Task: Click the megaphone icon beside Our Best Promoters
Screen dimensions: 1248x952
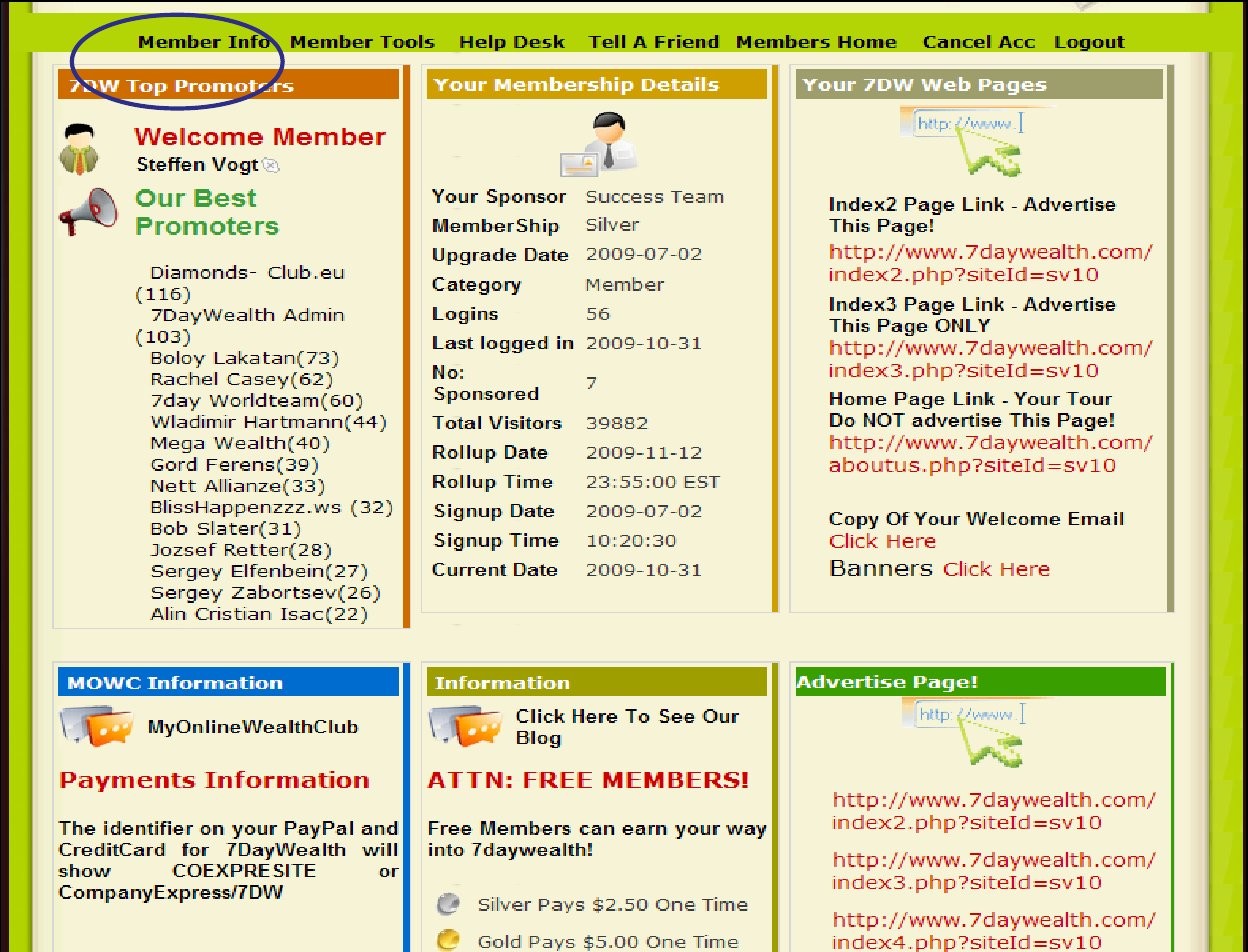Action: (89, 213)
